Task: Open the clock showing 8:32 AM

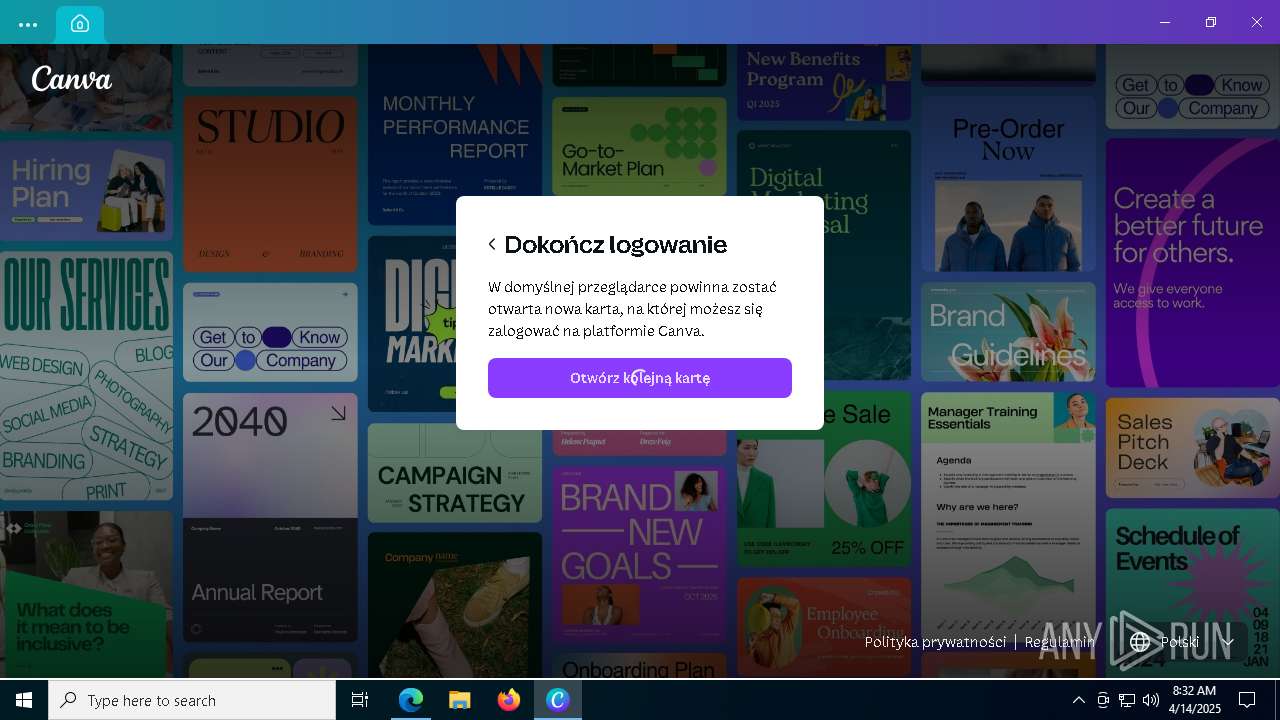Action: pos(1194,700)
